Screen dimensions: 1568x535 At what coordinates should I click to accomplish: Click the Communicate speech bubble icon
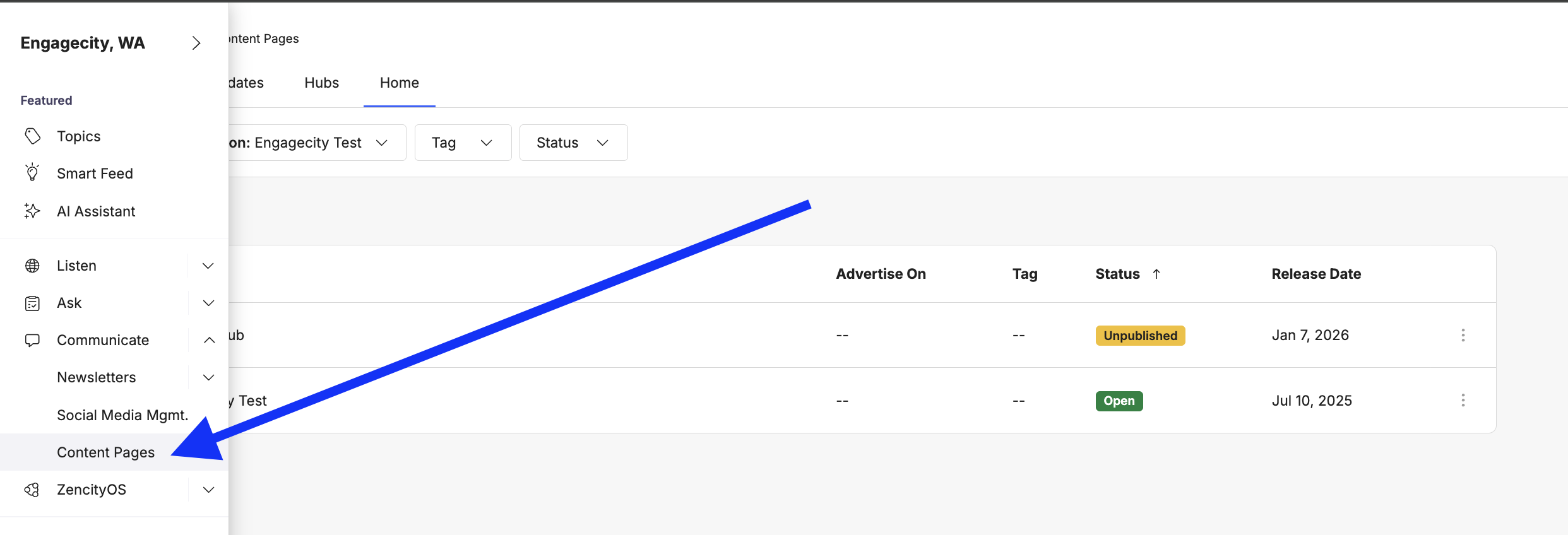tap(32, 341)
